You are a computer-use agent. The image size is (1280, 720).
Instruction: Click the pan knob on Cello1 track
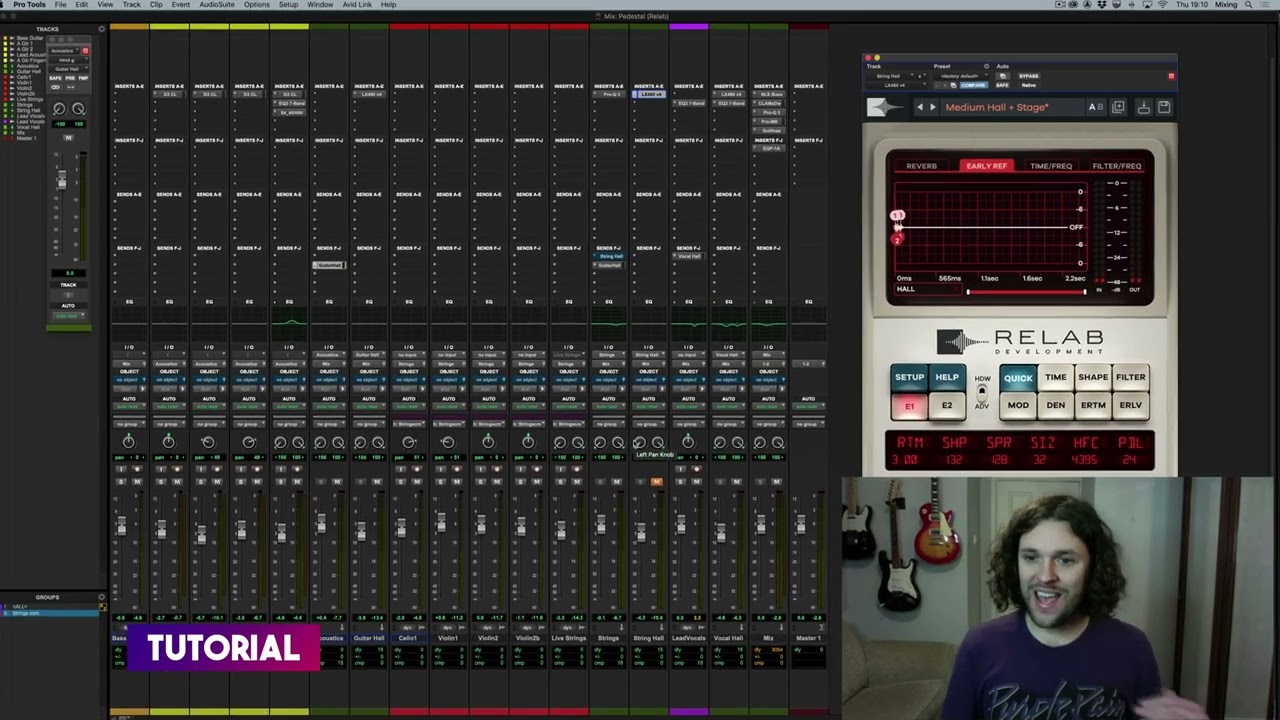[x=408, y=442]
